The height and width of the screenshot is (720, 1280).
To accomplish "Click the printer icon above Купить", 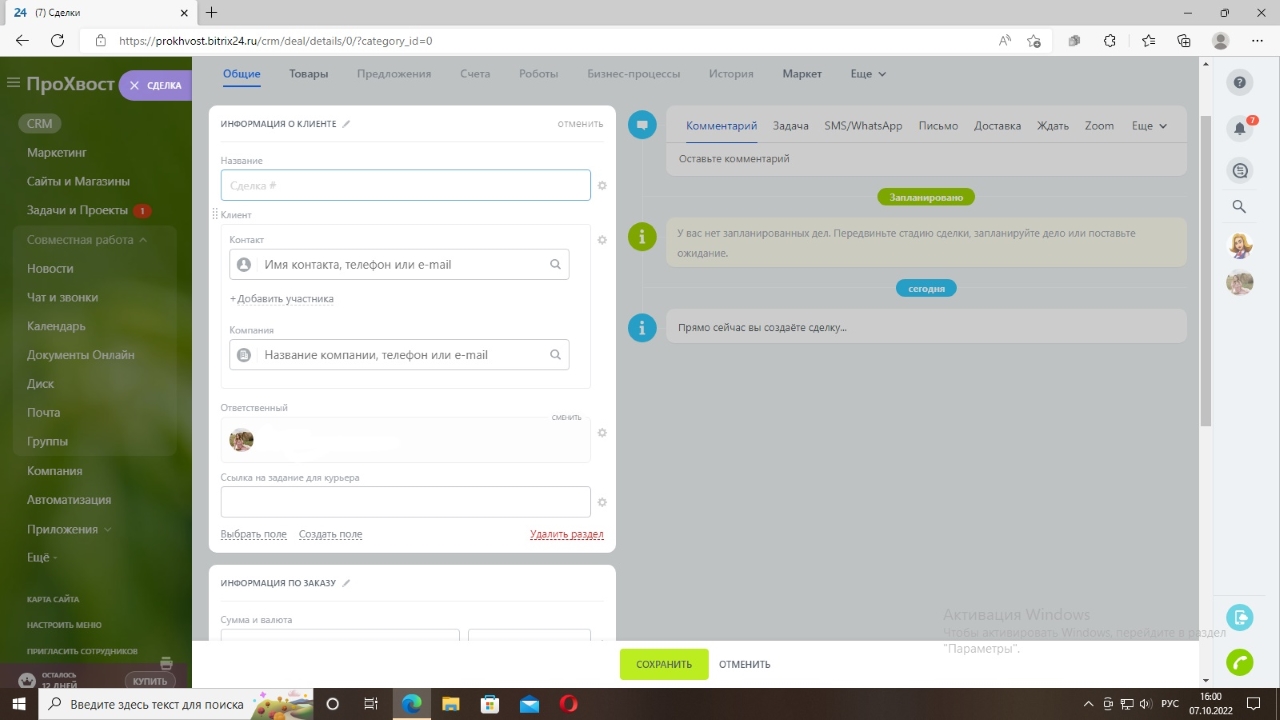I will [x=166, y=663].
